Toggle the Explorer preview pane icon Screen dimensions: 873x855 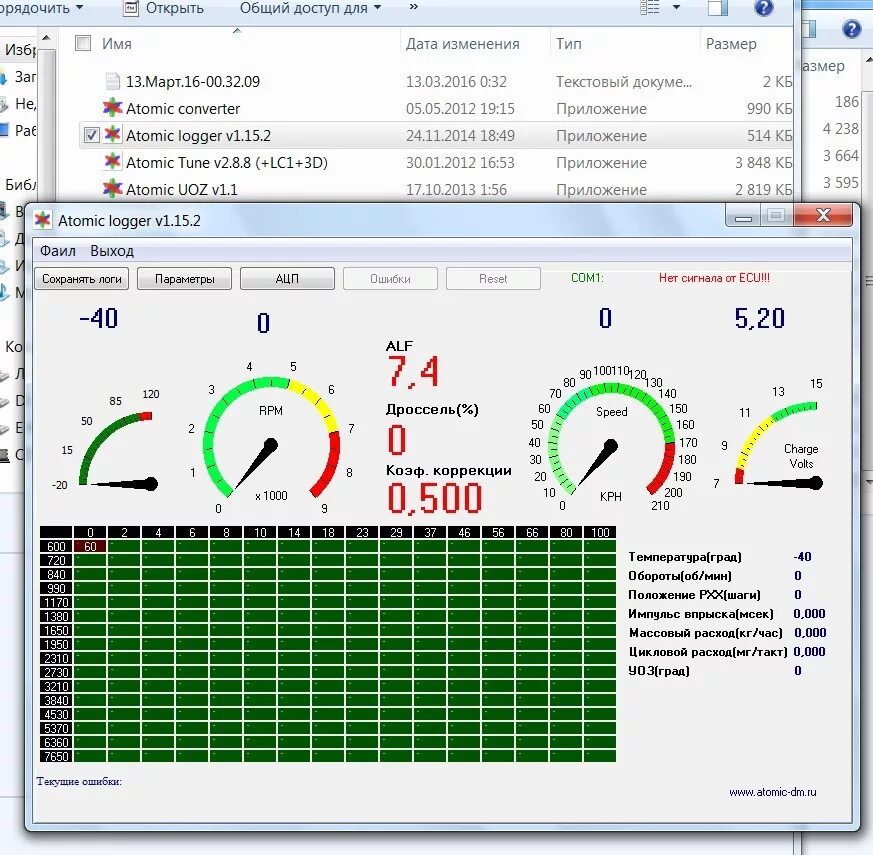(717, 8)
